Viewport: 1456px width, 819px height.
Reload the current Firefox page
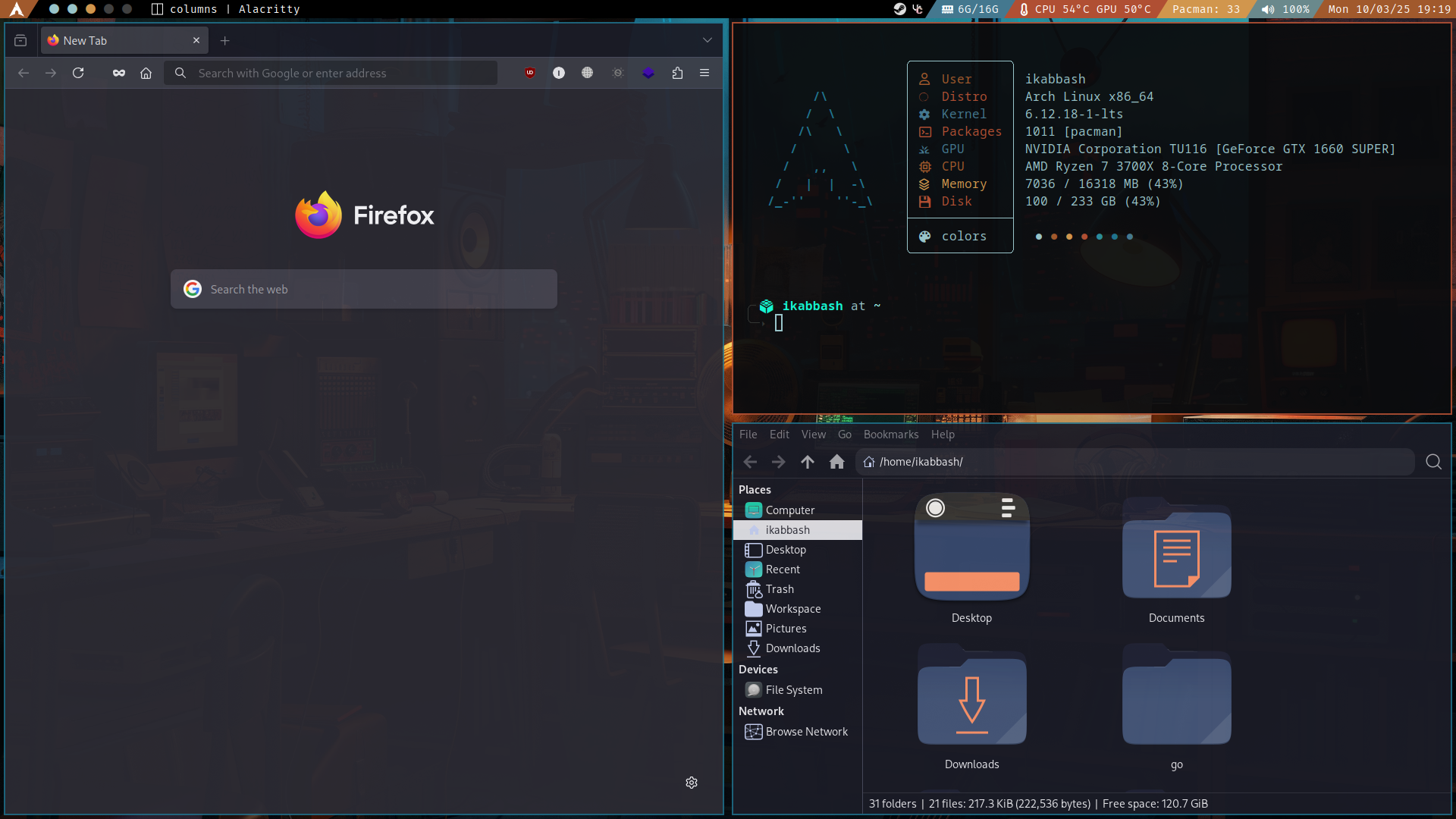point(78,73)
